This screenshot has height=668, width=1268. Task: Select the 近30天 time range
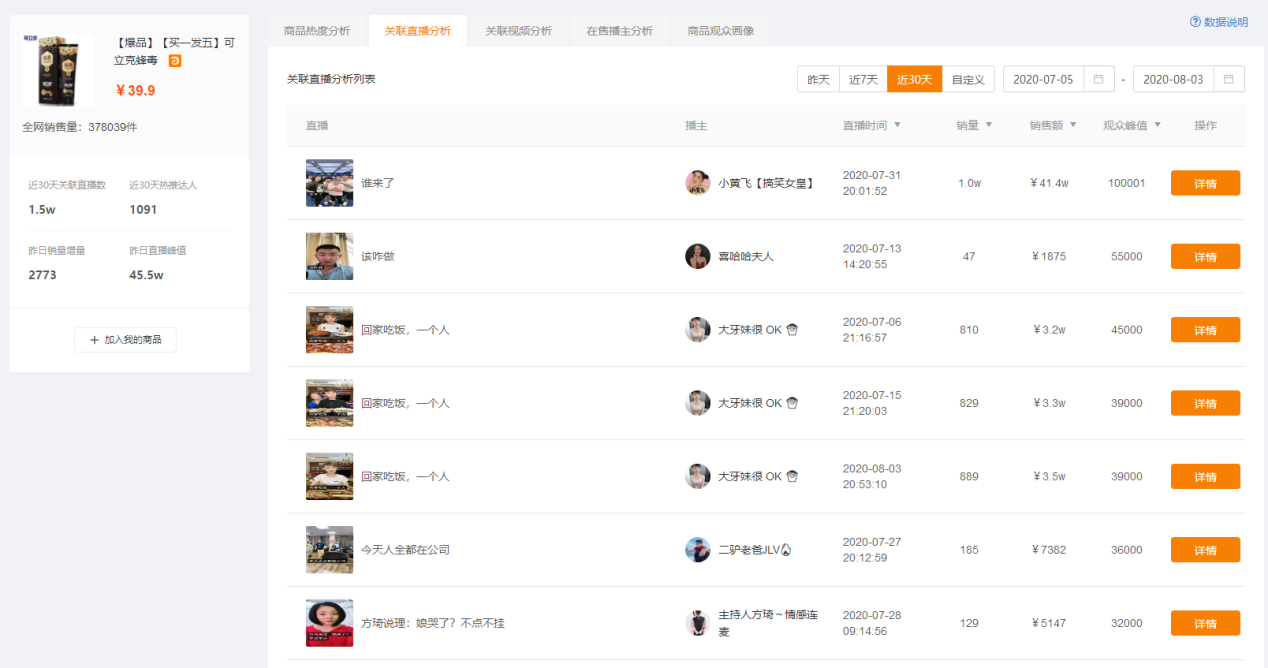point(915,79)
